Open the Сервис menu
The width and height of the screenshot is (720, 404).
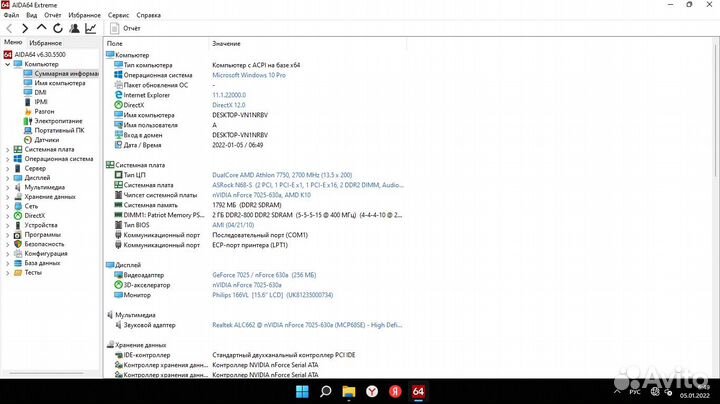(x=118, y=15)
